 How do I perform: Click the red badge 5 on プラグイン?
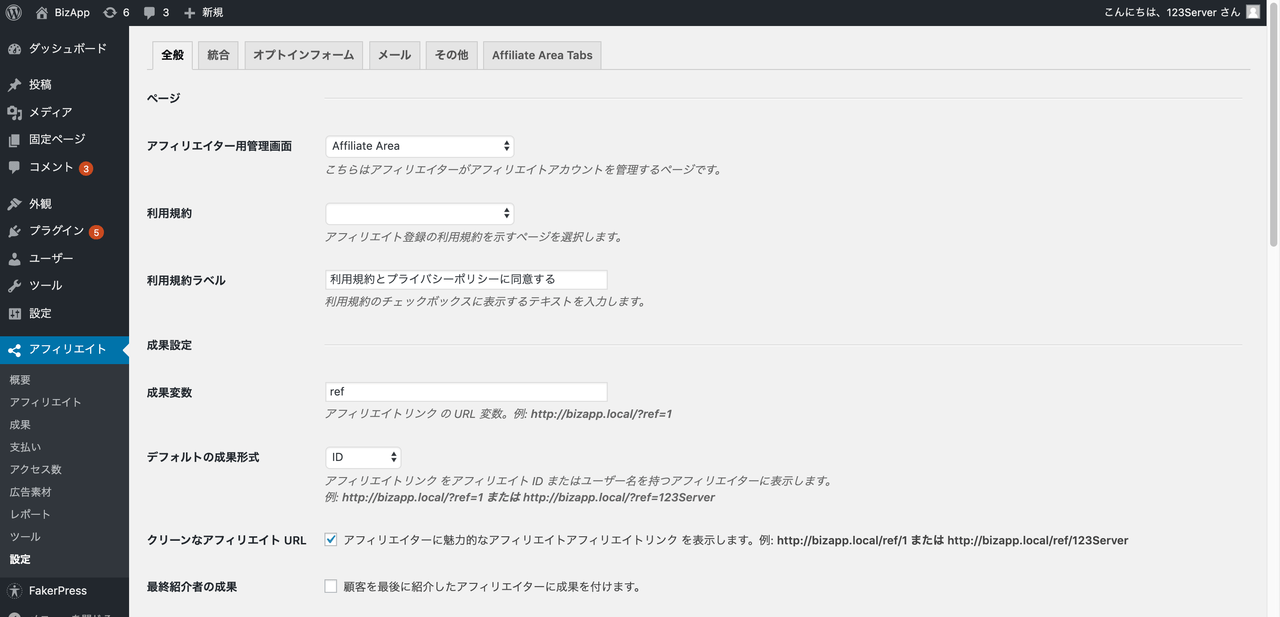tap(96, 232)
